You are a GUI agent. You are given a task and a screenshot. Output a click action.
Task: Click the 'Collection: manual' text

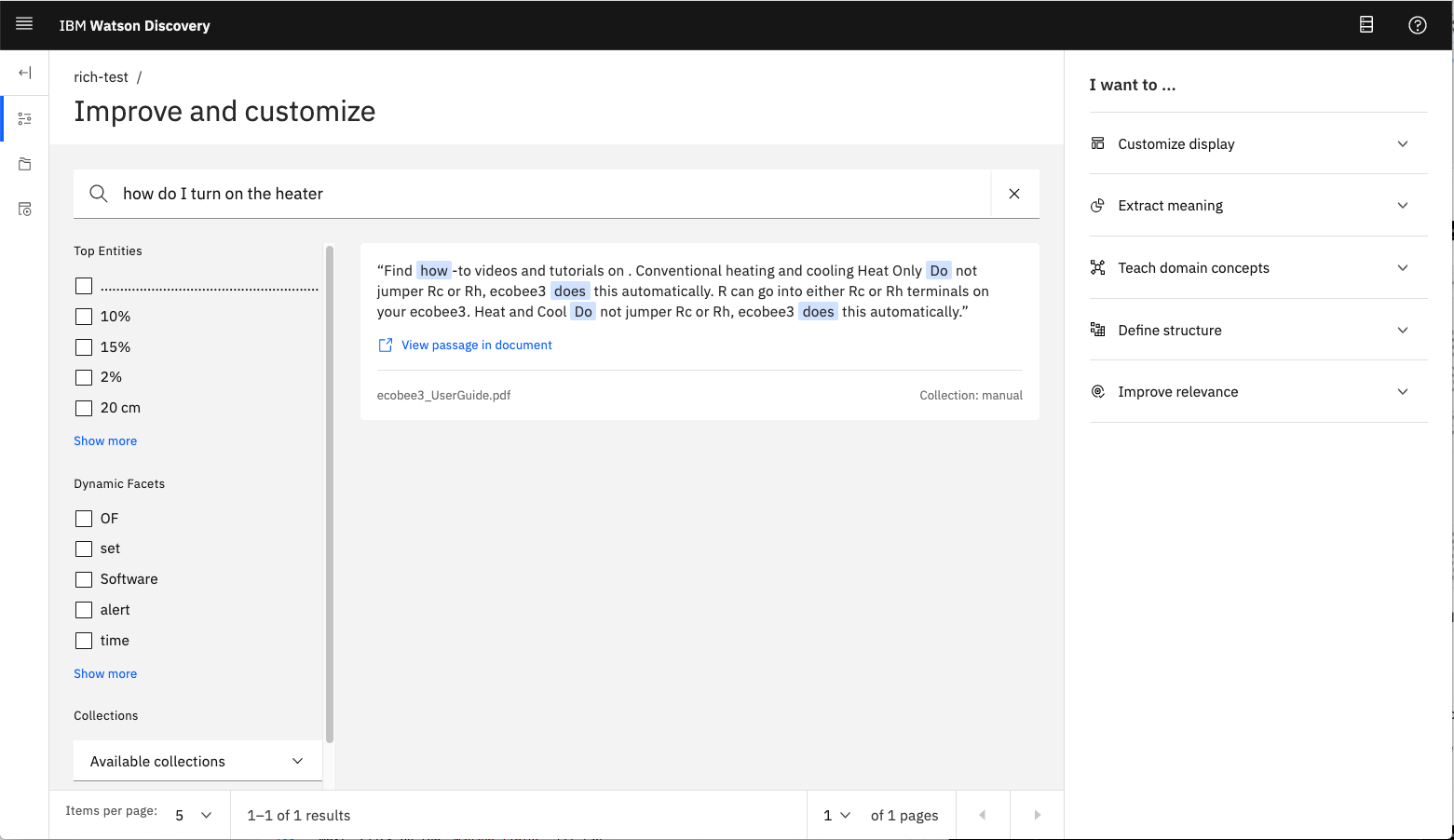pyautogui.click(x=971, y=395)
